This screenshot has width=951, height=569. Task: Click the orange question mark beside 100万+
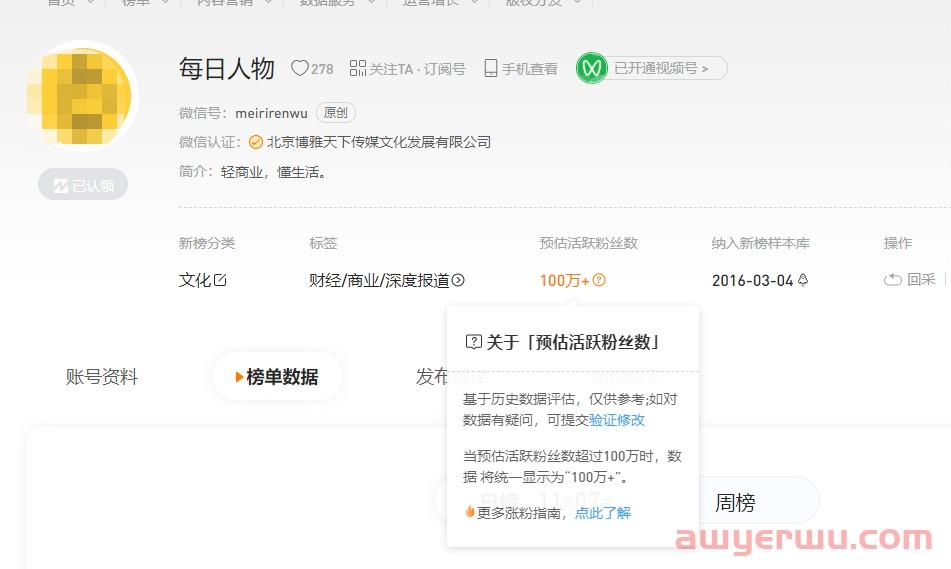[x=599, y=280]
